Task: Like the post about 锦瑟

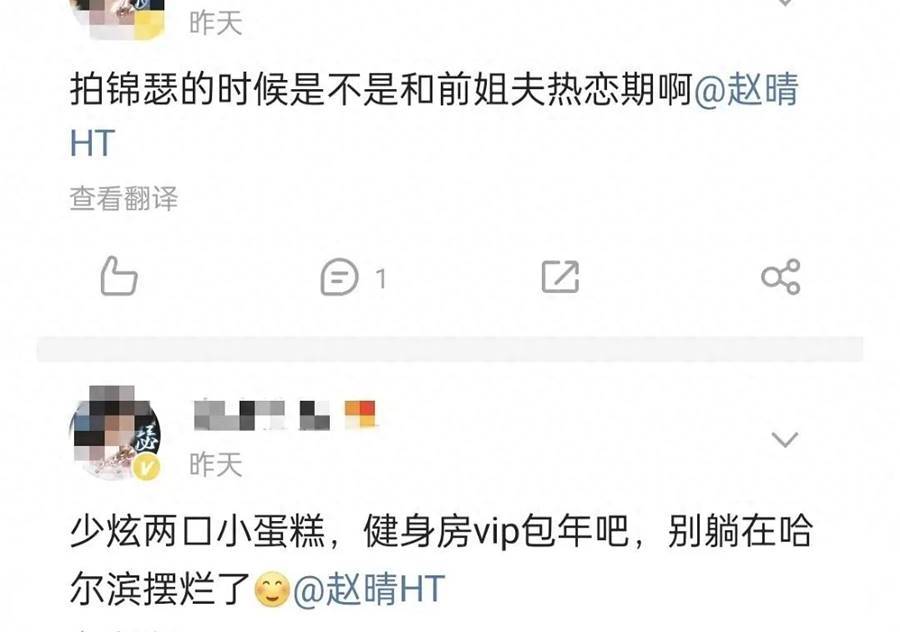Action: (x=119, y=277)
